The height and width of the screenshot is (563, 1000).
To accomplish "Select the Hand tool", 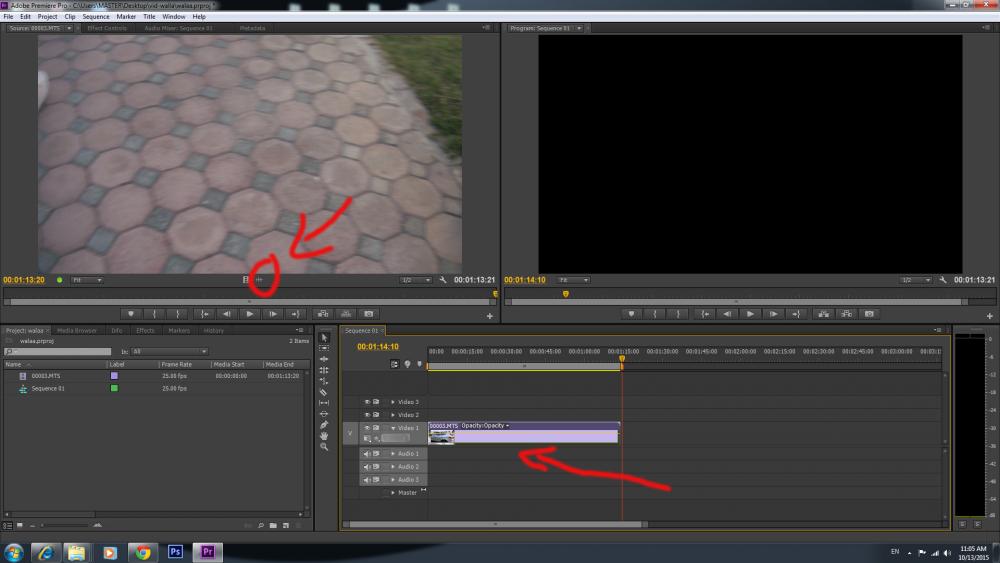I will point(324,435).
